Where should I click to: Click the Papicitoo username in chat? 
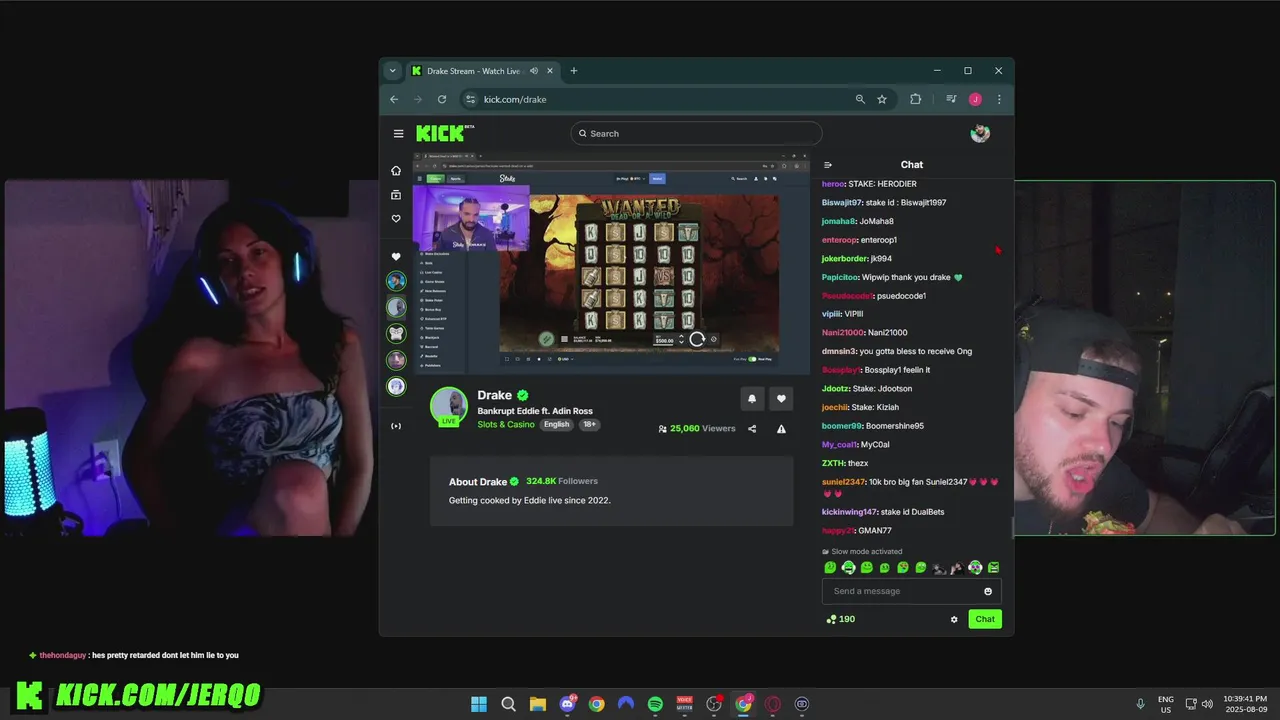[840, 277]
